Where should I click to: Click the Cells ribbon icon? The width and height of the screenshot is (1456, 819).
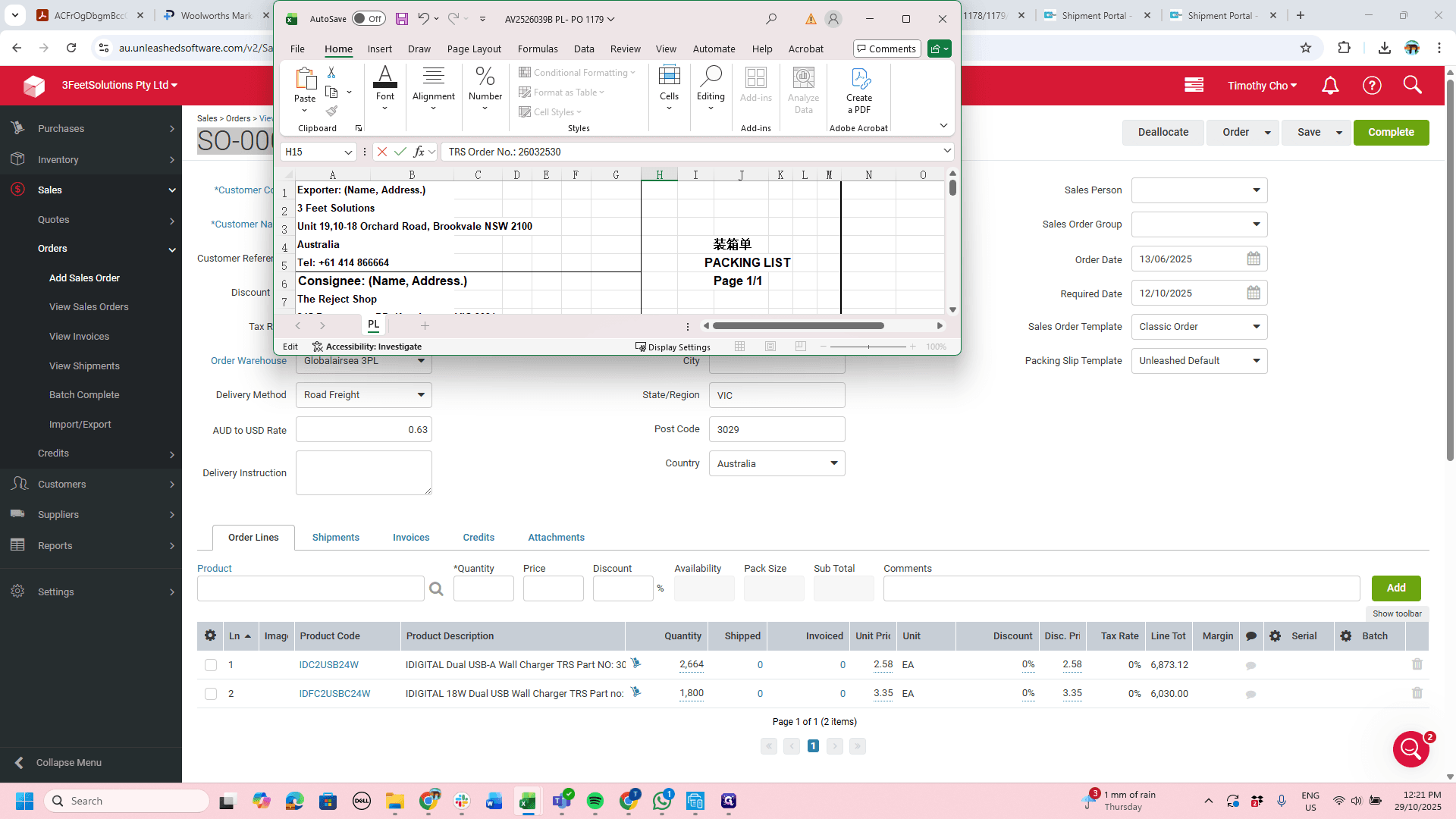[x=669, y=88]
